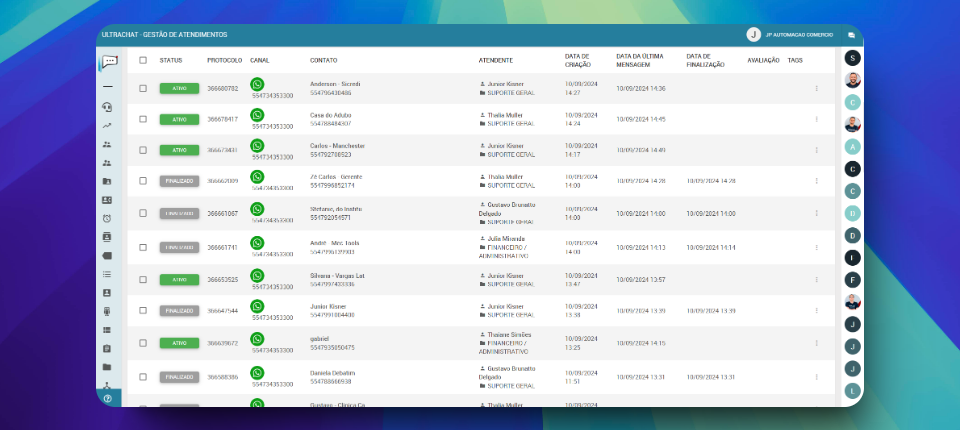Select checkbox for Casa do Adubo row
This screenshot has height=430, width=960.
(x=143, y=119)
